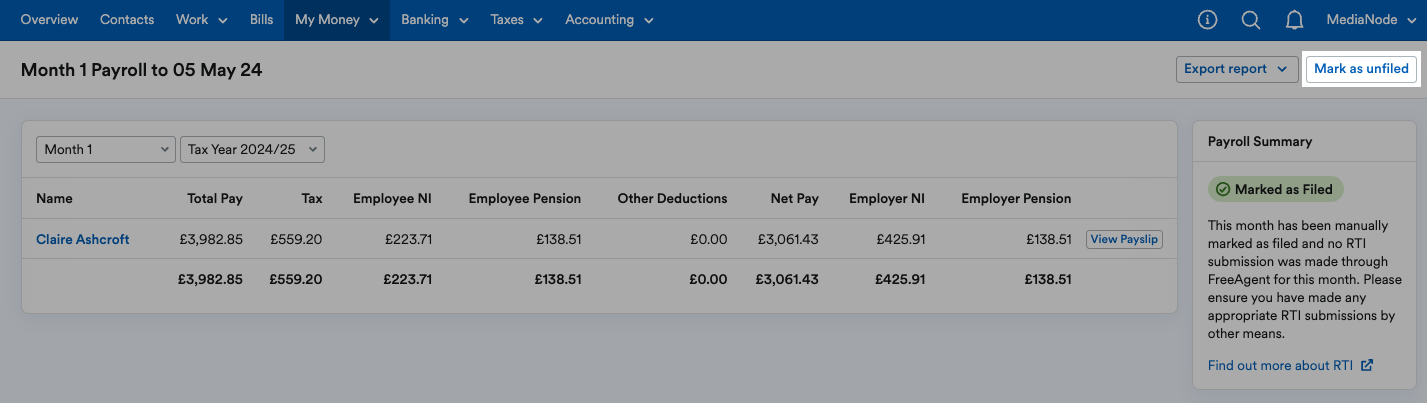1427x403 pixels.
Task: Click the Total Pay column header
Action: click(215, 198)
